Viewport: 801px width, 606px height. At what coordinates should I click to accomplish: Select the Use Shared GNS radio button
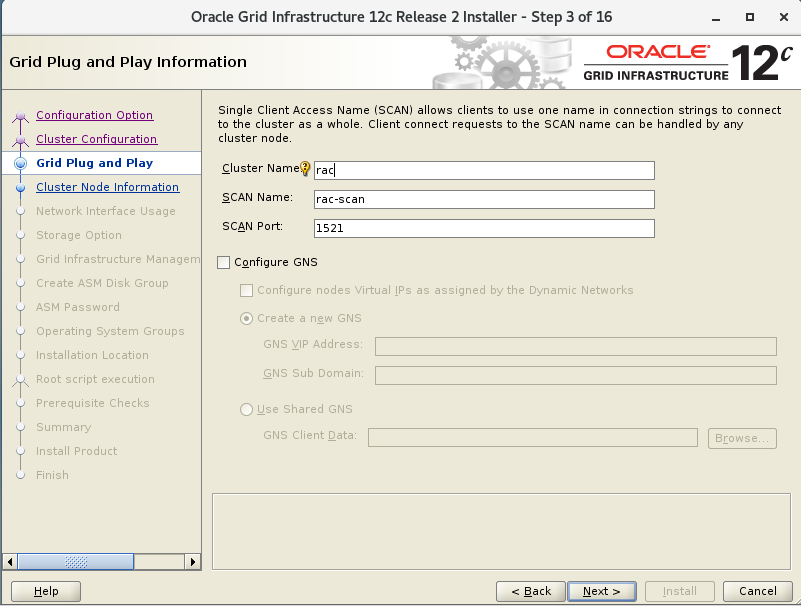[x=246, y=410]
